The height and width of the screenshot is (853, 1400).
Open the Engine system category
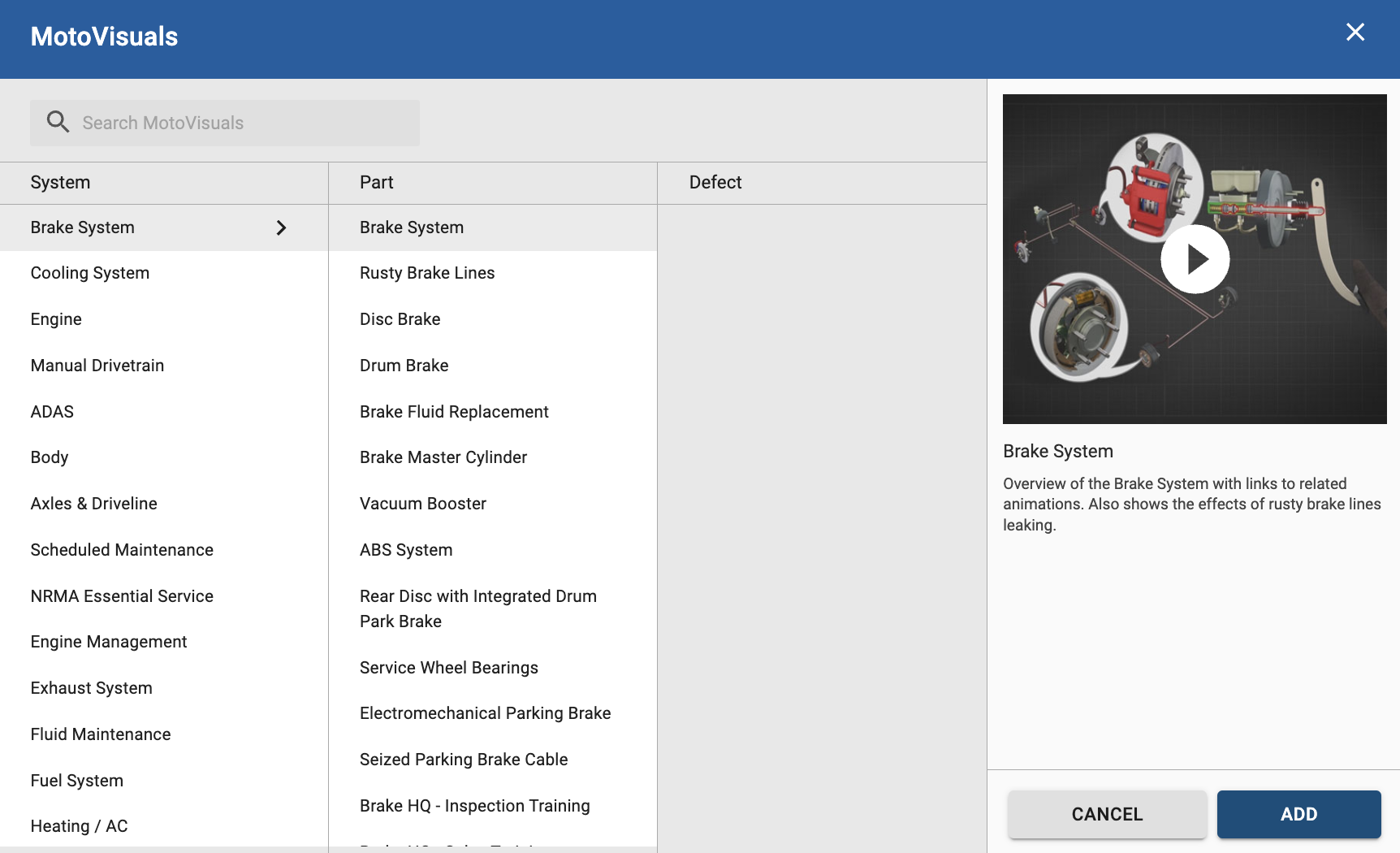(164, 319)
